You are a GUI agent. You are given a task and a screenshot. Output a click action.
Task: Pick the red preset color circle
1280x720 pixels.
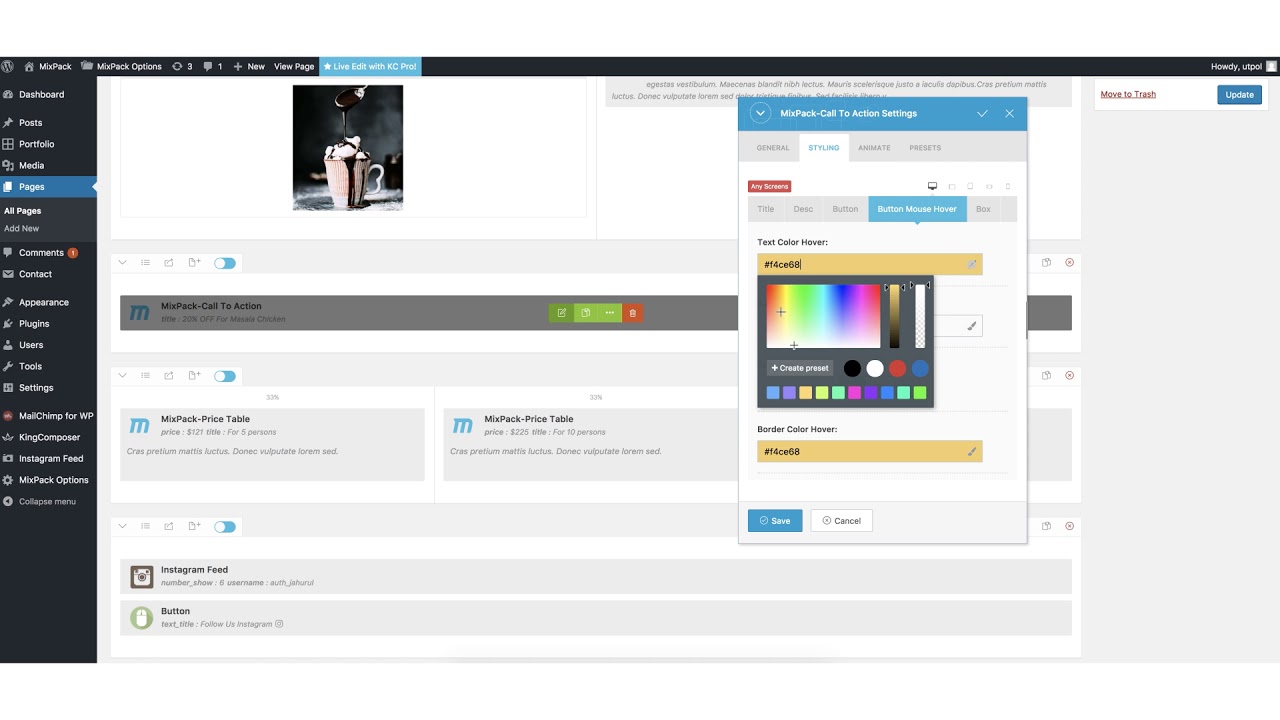pos(897,368)
